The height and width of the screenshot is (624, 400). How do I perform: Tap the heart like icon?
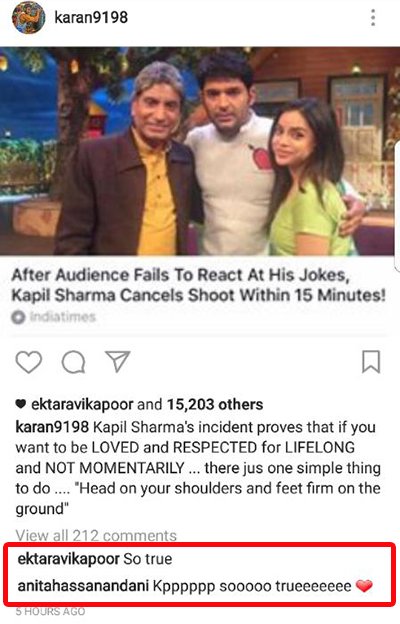(x=29, y=362)
